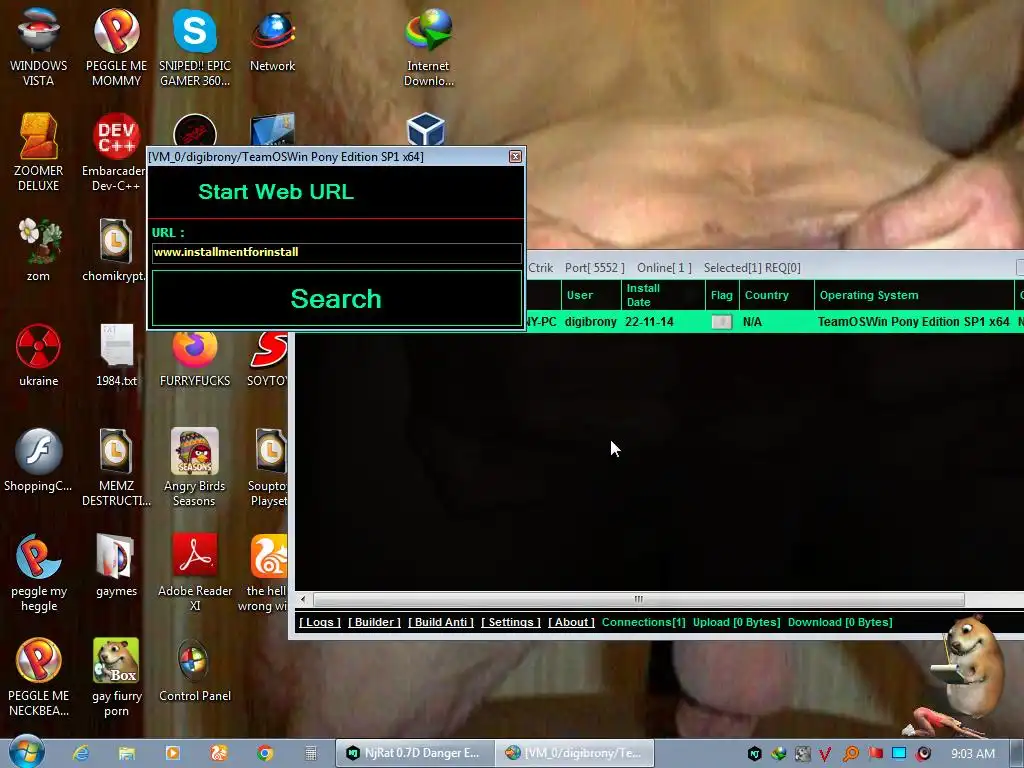Click the horizontal scrollbar thumb in NjRat
This screenshot has width=1024, height=768.
tap(639, 600)
